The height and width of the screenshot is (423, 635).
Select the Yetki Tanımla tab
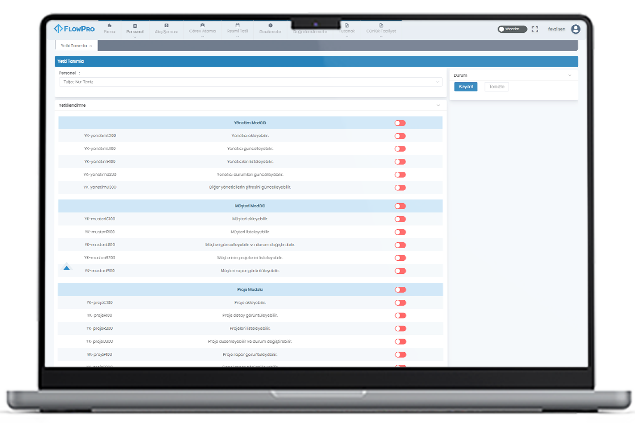tap(75, 45)
